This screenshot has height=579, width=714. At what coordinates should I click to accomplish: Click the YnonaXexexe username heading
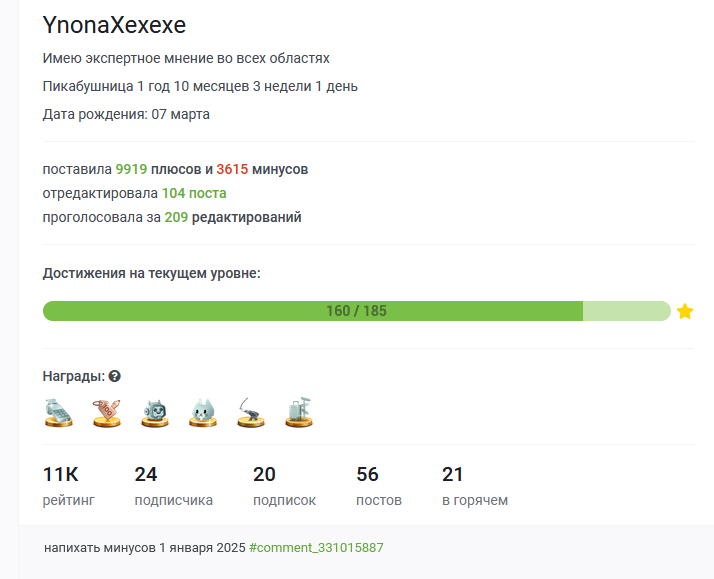[x=114, y=25]
